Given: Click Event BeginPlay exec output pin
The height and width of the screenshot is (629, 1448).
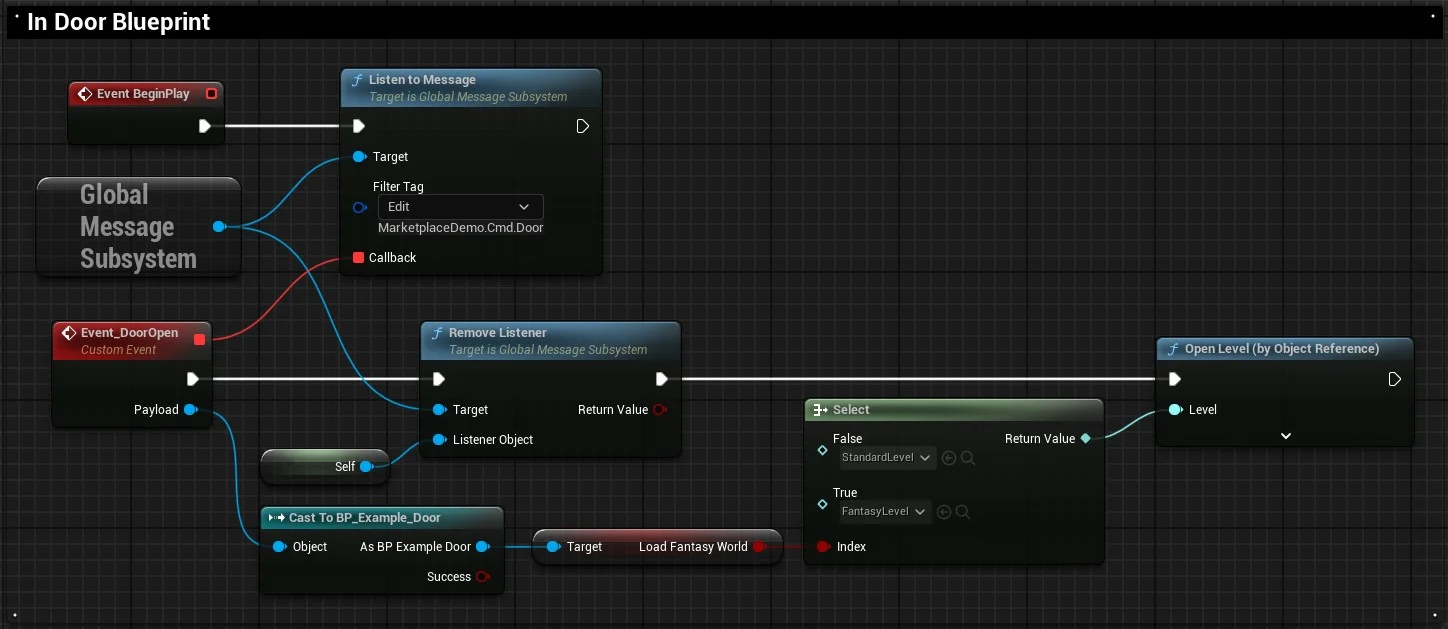Looking at the screenshot, I should point(204,126).
